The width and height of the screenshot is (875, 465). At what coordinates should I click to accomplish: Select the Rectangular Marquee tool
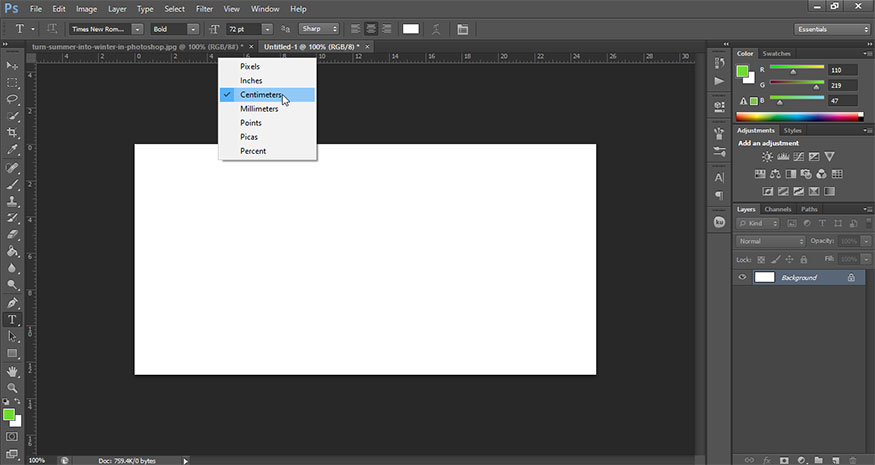coord(12,83)
